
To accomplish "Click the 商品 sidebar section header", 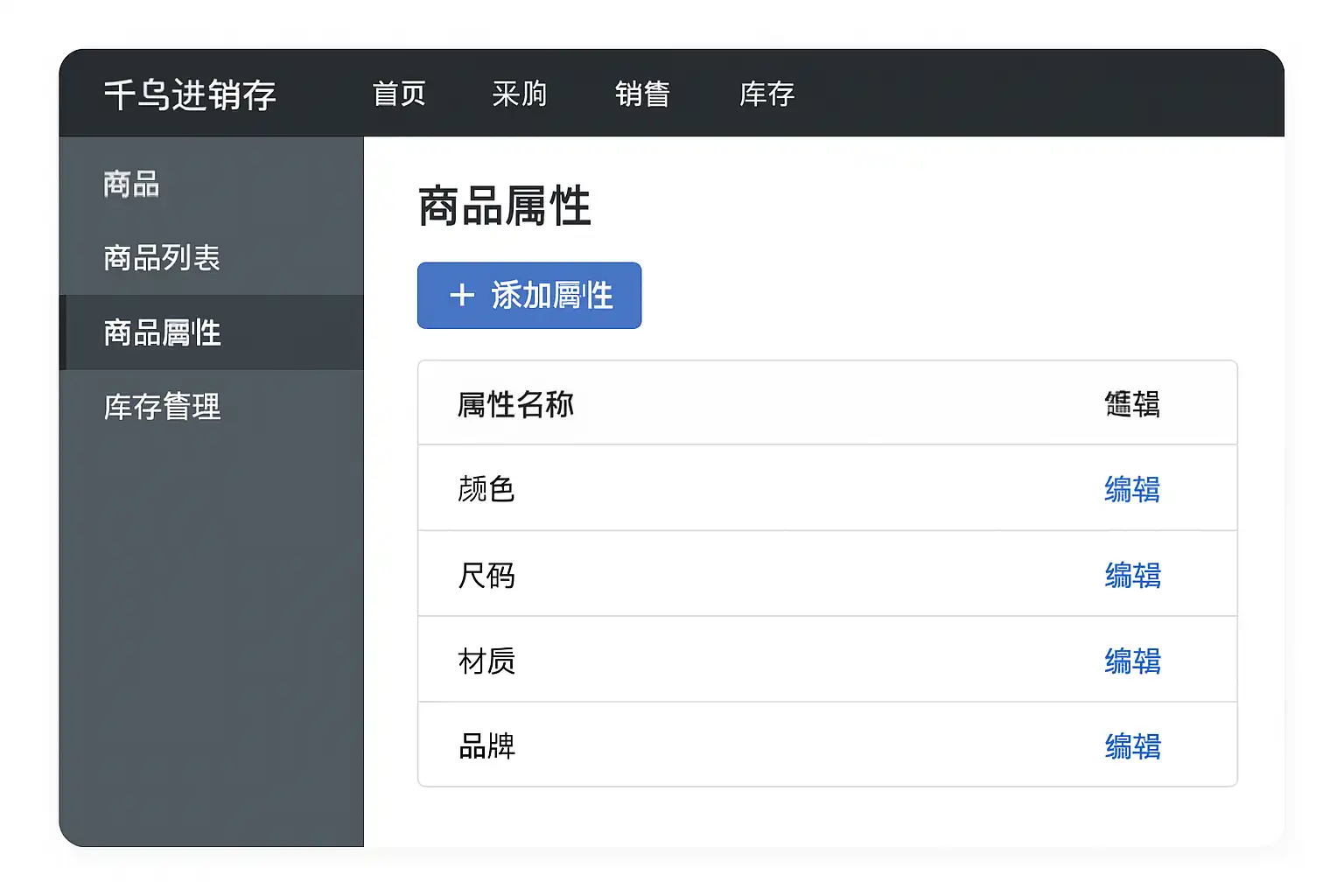I will click(x=131, y=185).
